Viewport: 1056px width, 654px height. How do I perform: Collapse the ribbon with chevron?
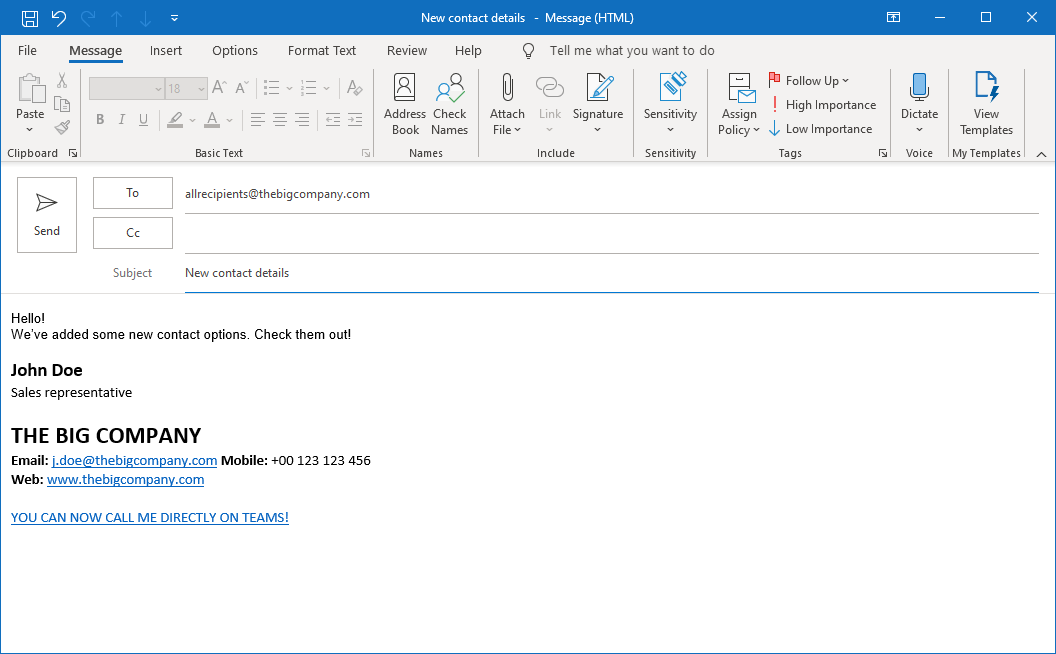click(x=1041, y=154)
